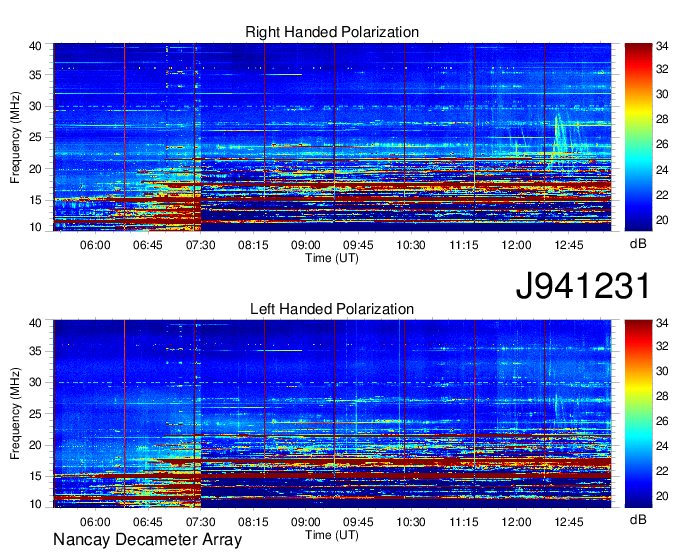
Task: Click the 15 MHz tick of Left Handed plot
Action: pyautogui.click(x=35, y=477)
